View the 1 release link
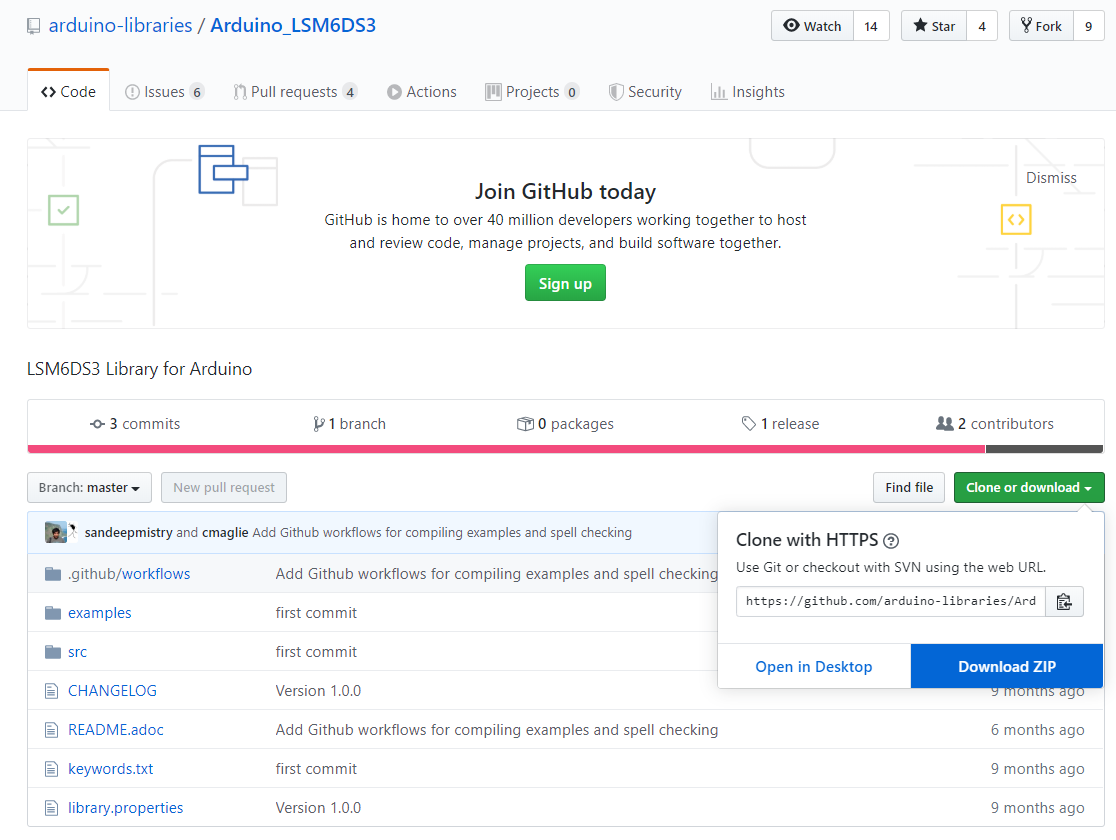This screenshot has width=1116, height=840. coord(780,424)
